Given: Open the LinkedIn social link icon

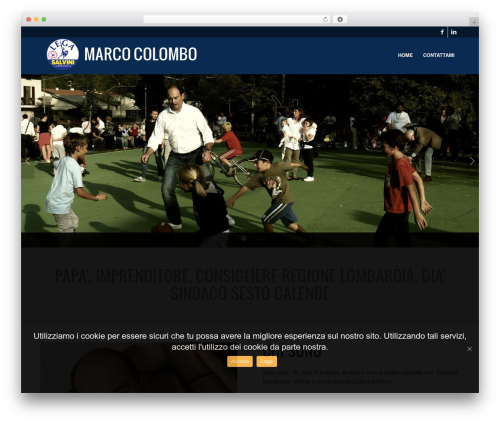Looking at the screenshot, I should 454,32.
